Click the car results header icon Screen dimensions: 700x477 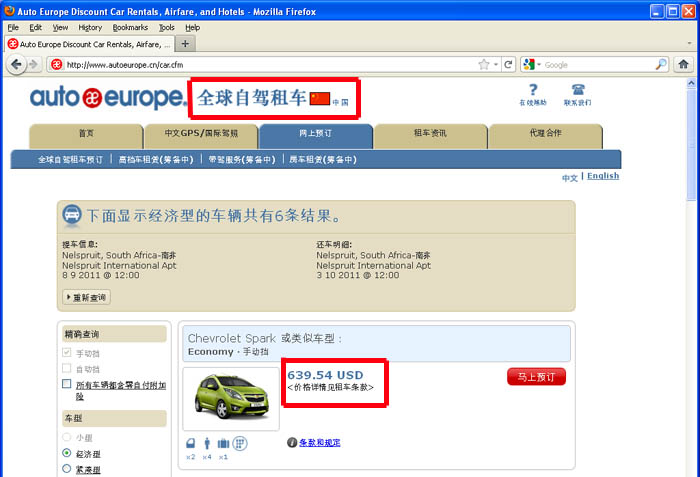point(71,215)
